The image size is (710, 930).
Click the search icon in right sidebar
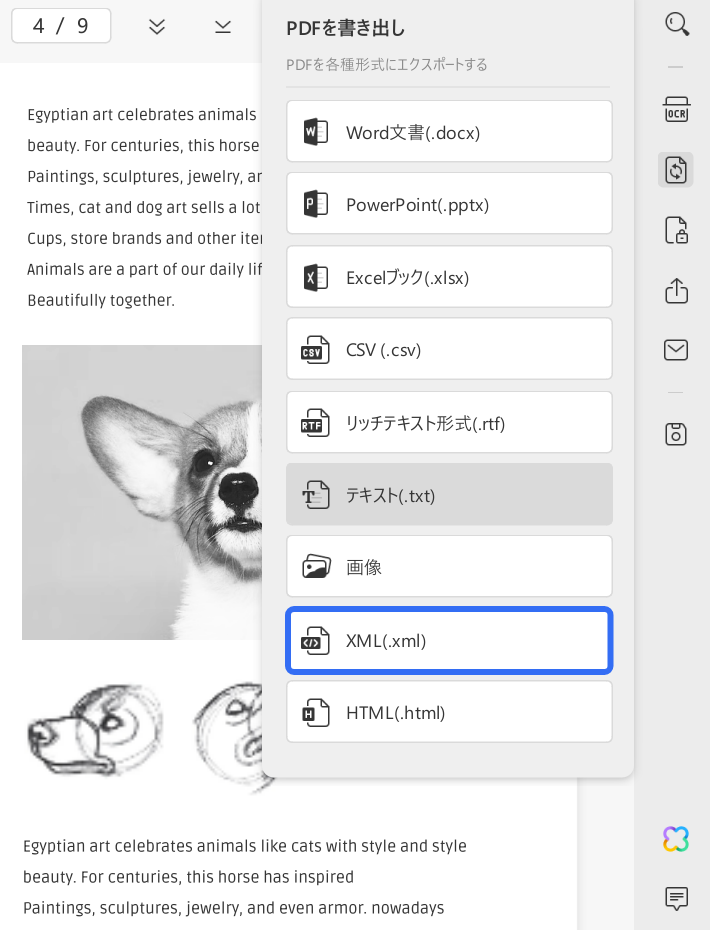coord(677,24)
